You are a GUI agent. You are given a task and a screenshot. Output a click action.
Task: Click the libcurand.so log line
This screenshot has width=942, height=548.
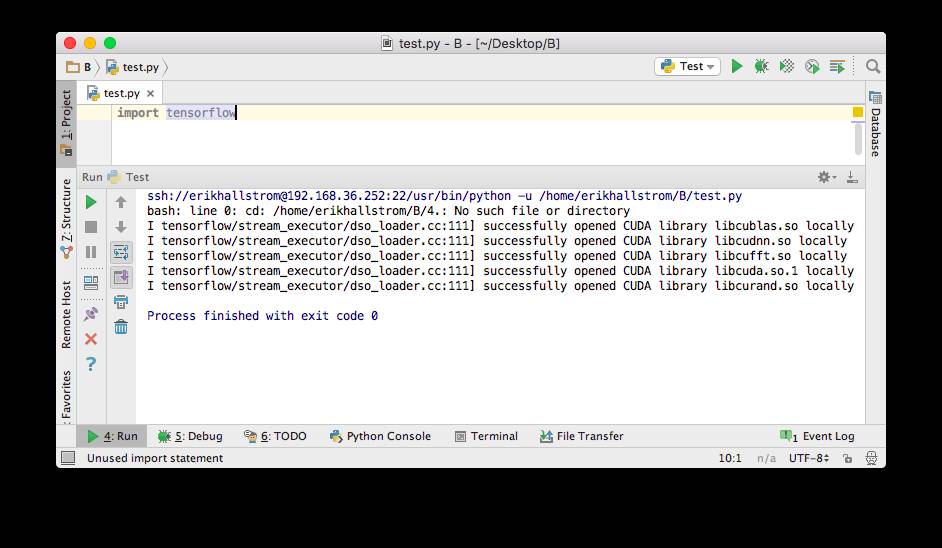coord(500,286)
